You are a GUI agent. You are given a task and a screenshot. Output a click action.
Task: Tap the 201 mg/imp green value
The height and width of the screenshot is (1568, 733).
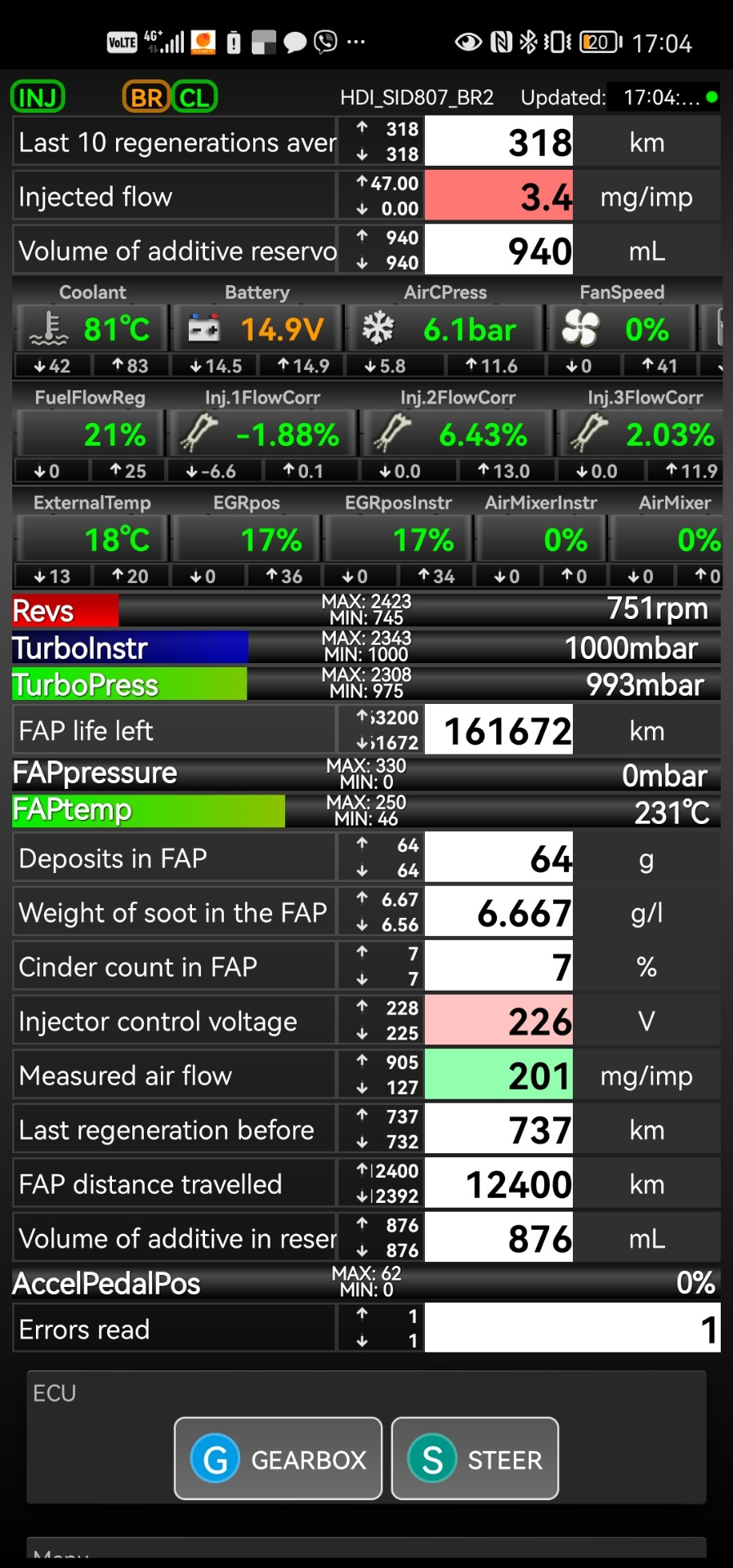coord(498,1076)
